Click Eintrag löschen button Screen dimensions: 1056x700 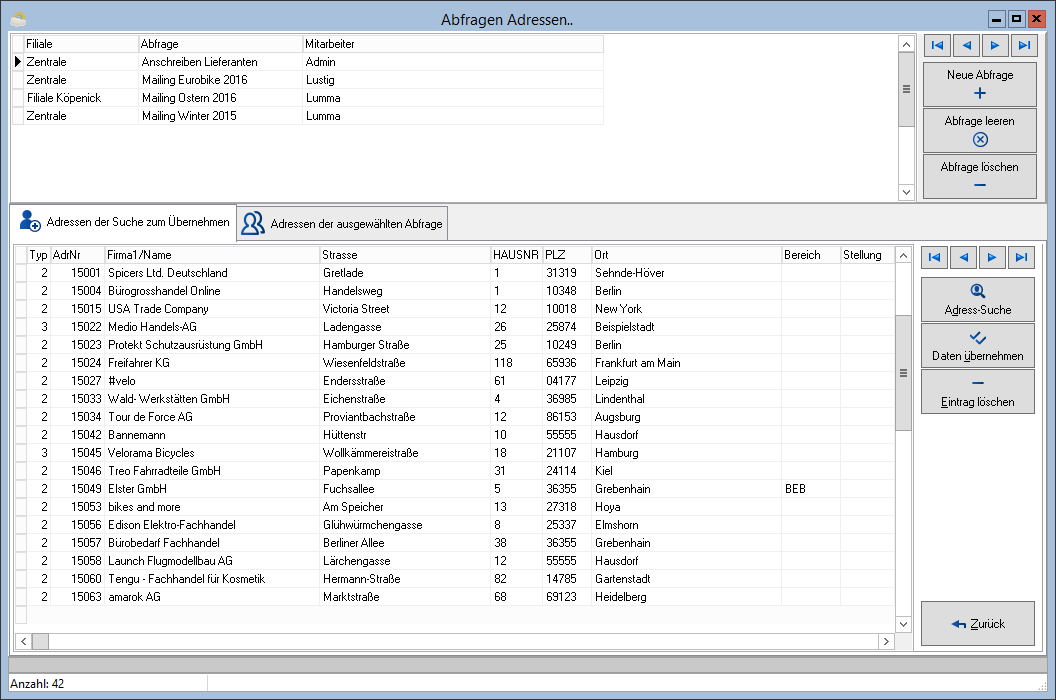pos(978,391)
